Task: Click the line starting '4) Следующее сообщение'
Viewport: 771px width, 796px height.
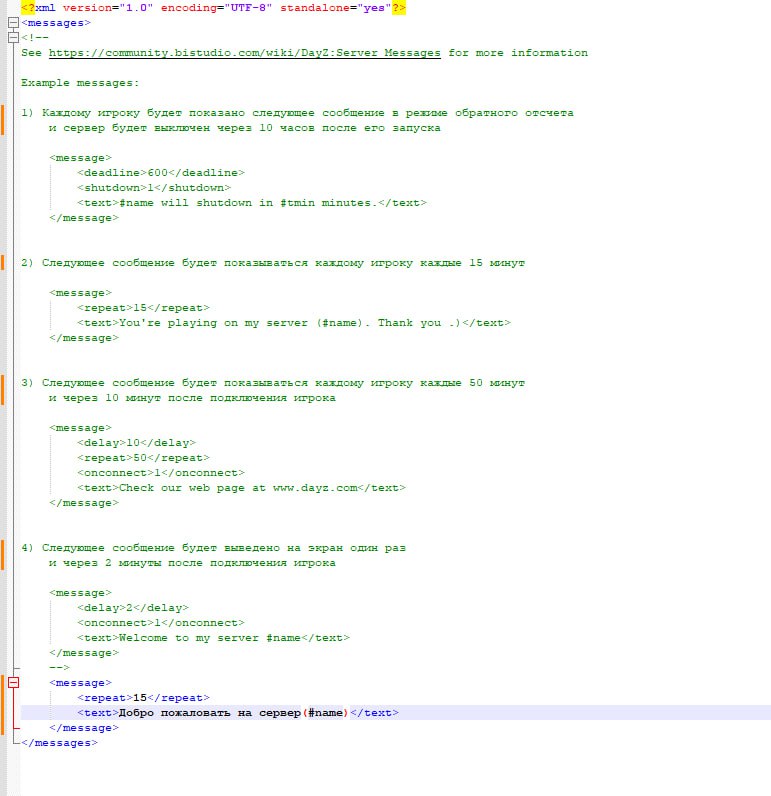Action: pos(214,548)
